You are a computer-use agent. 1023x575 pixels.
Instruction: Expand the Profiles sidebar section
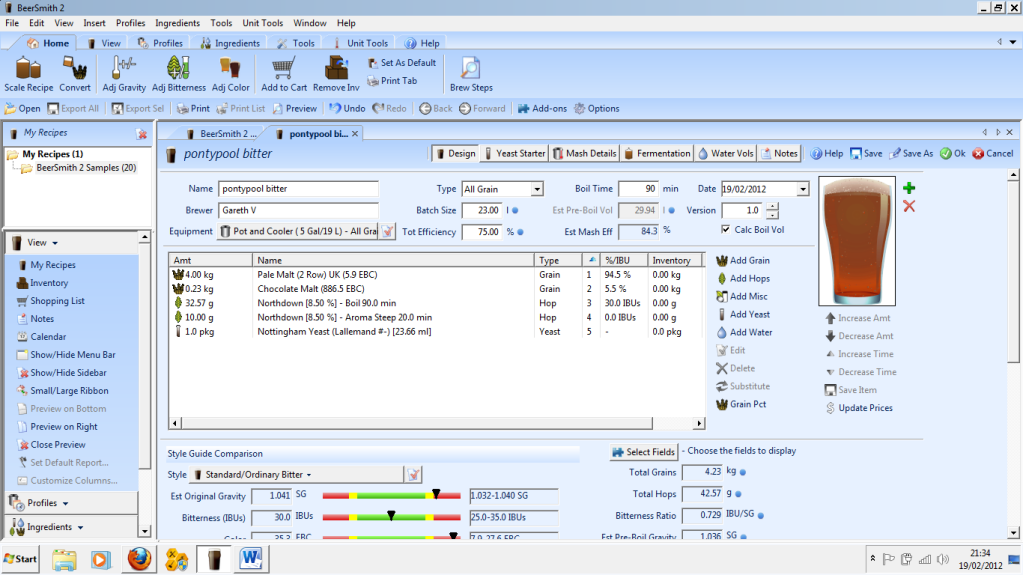65,503
